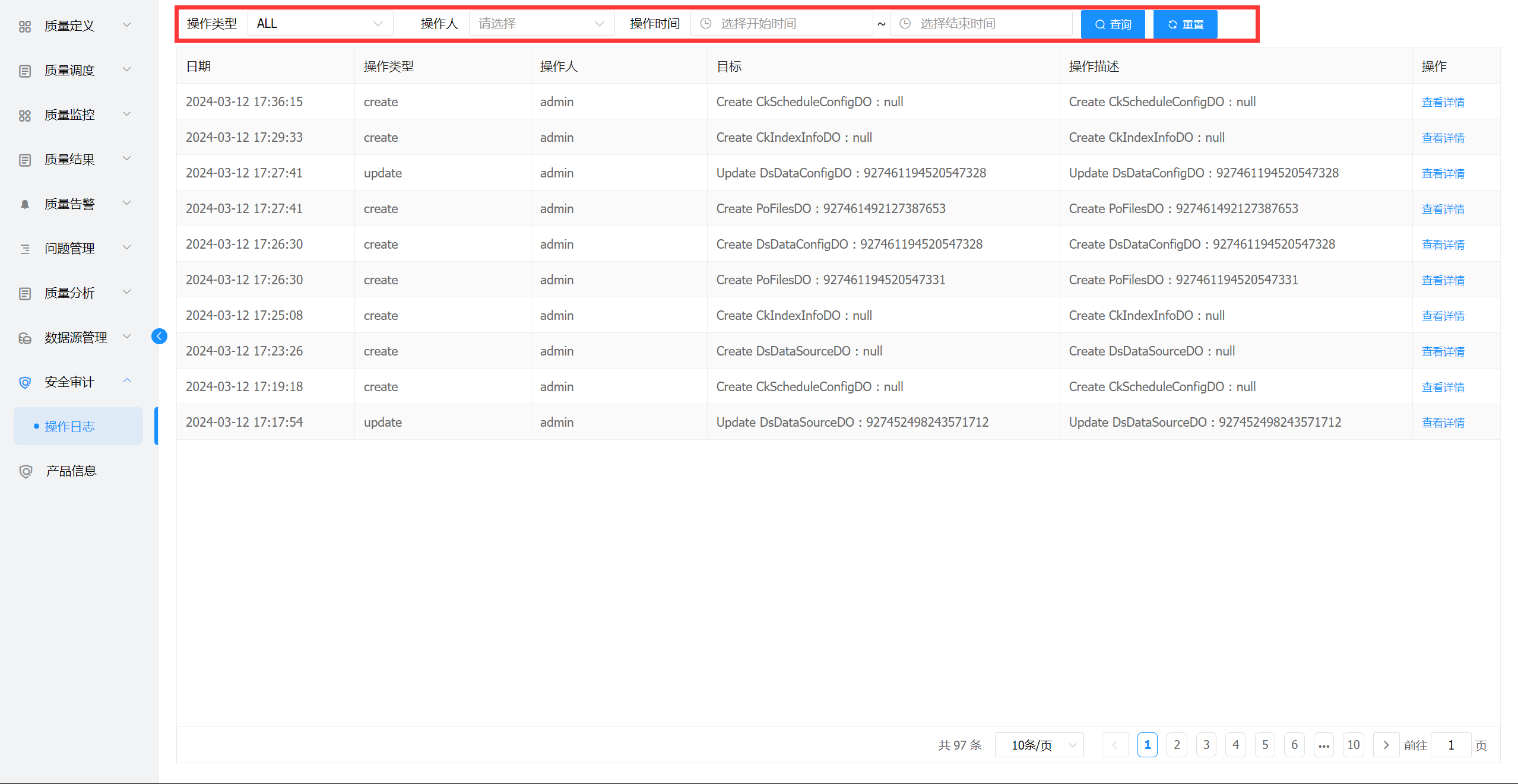Click the 重置 reset button
Screen dimensions: 1518x784
coord(1185,24)
